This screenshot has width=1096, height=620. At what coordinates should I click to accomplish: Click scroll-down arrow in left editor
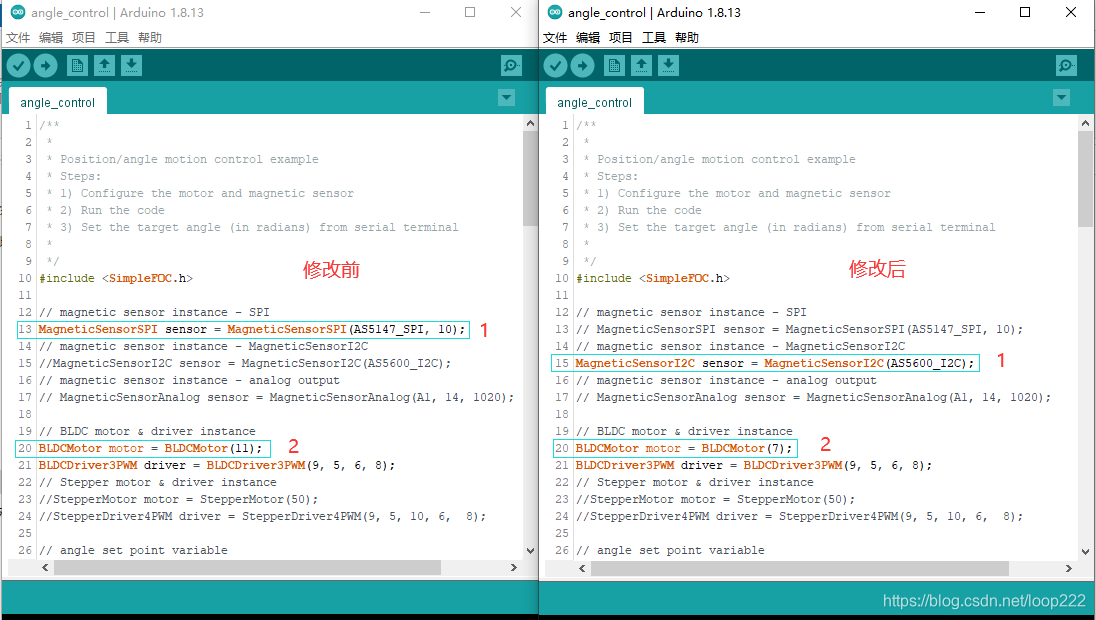tap(530, 551)
